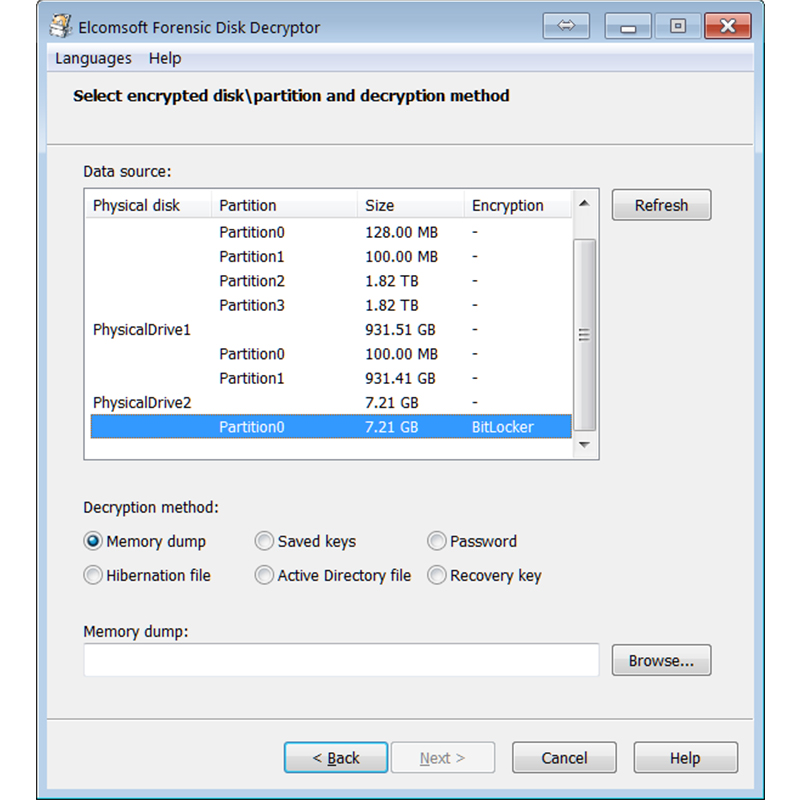Image resolution: width=800 pixels, height=800 pixels.
Task: Close the Forensic Disk Decryptor window
Action: coord(728,26)
